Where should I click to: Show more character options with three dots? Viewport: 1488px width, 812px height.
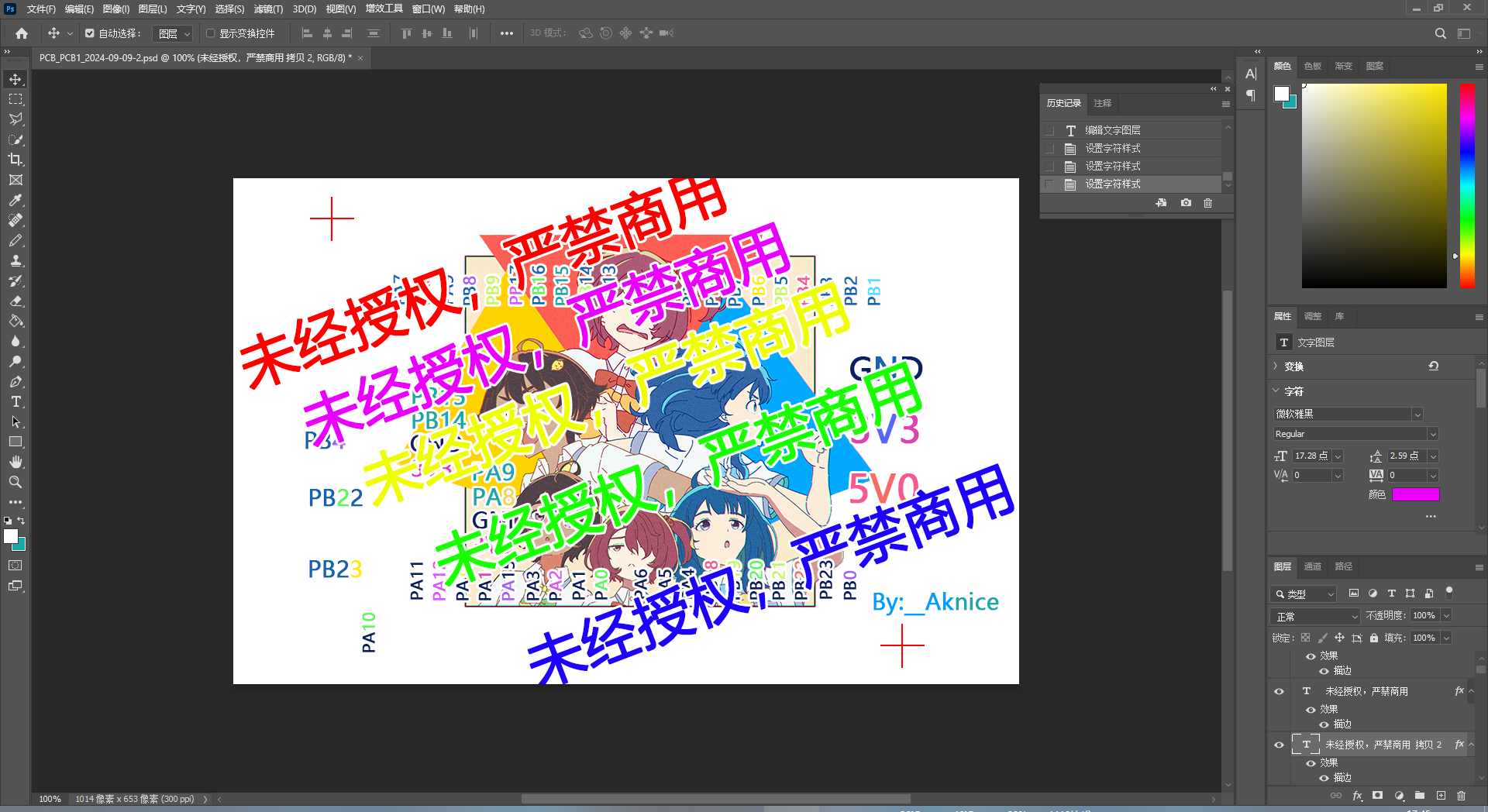1431,516
